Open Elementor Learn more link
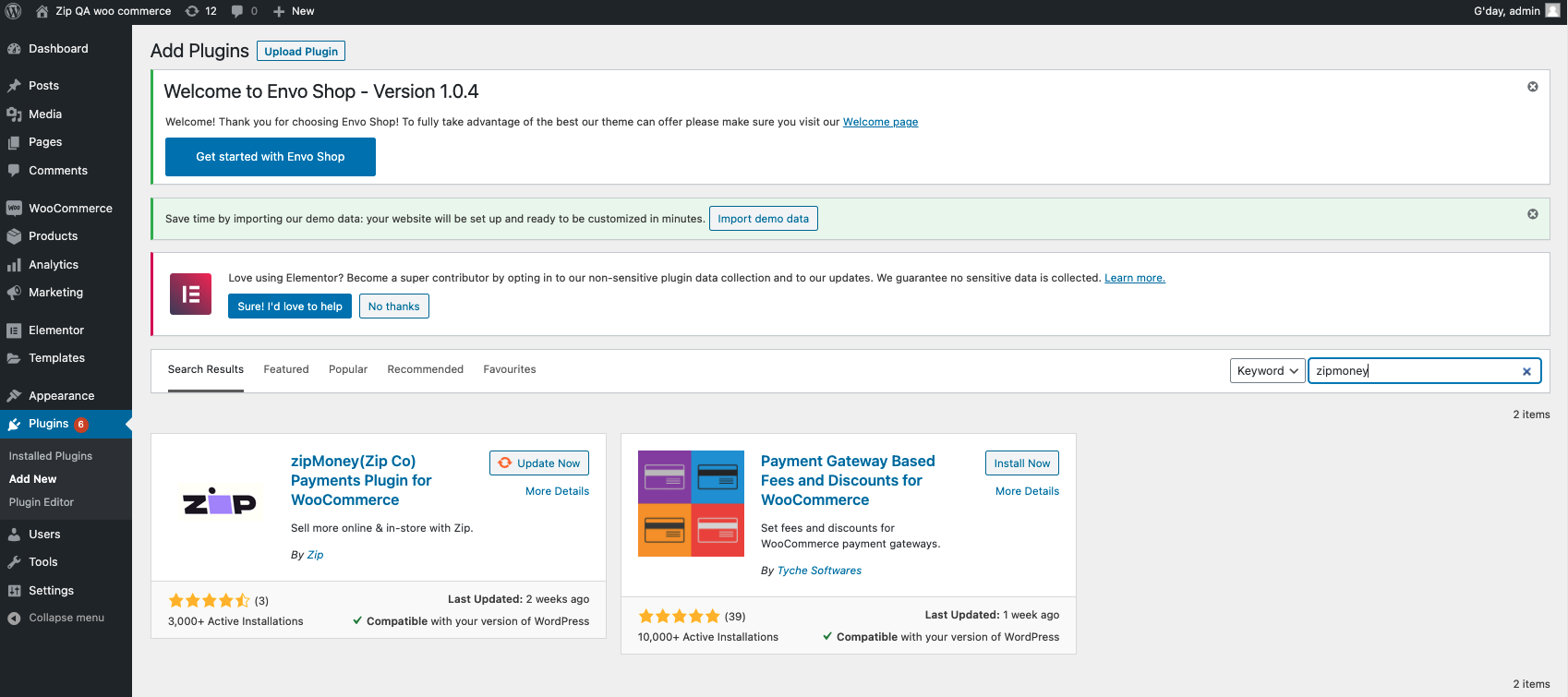 [x=1135, y=278]
